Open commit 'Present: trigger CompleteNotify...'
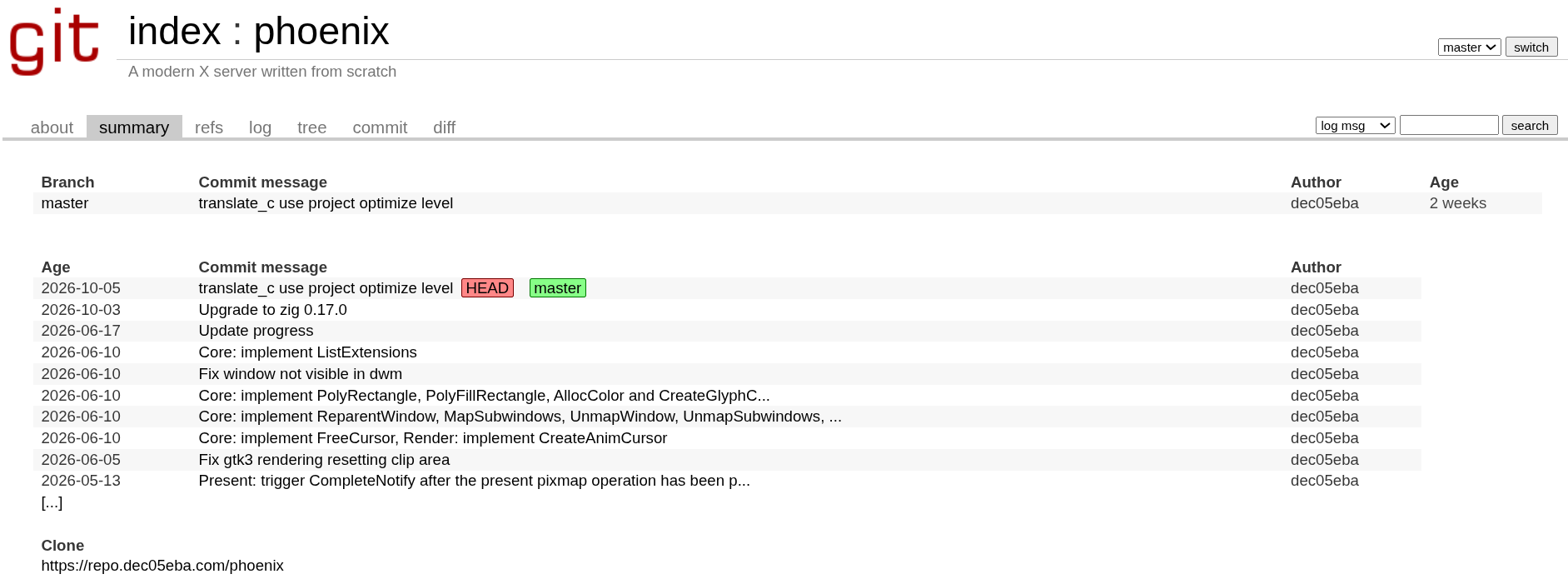This screenshot has width=1568, height=584. 474,481
